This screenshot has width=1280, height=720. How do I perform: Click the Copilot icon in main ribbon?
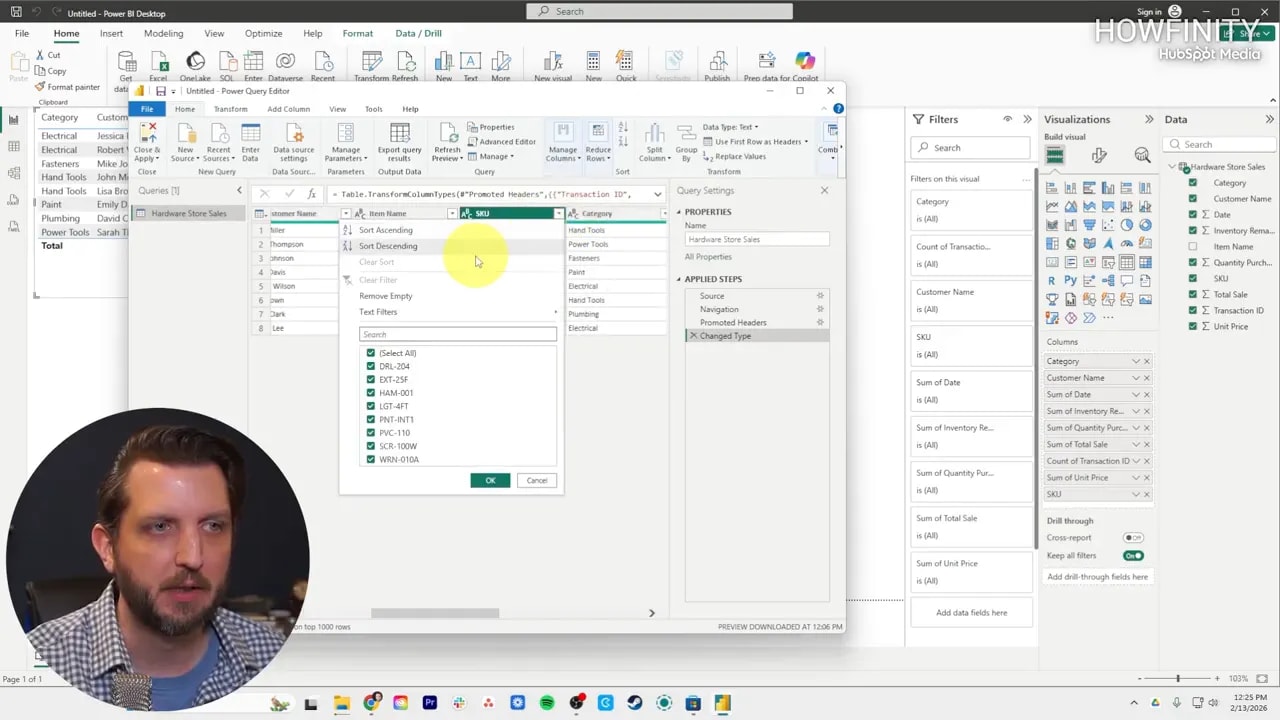(805, 61)
